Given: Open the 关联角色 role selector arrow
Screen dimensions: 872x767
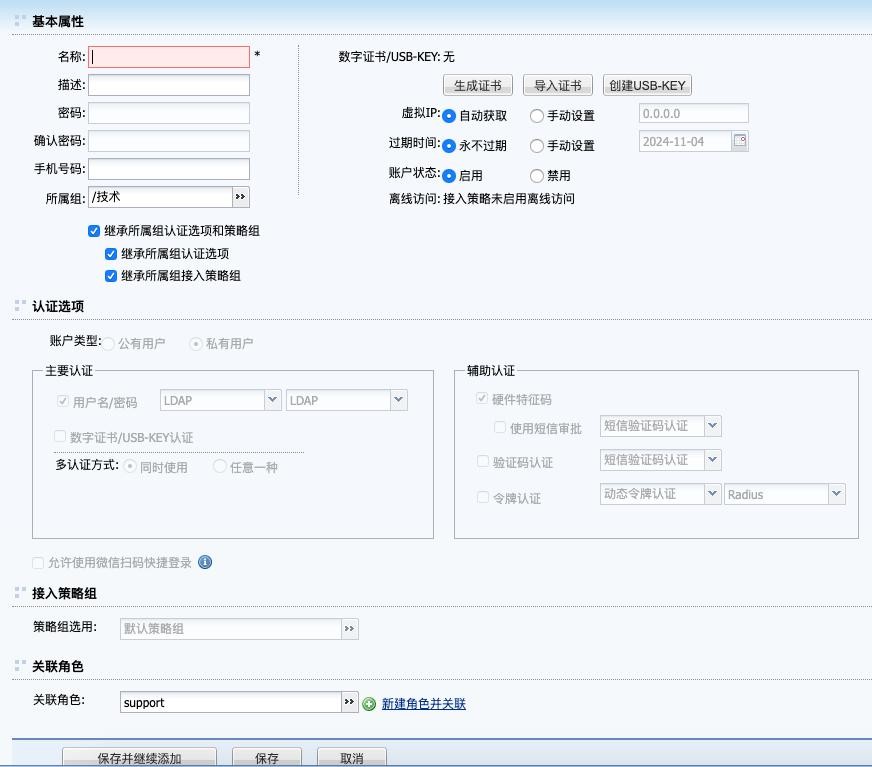Looking at the screenshot, I should point(349,702).
